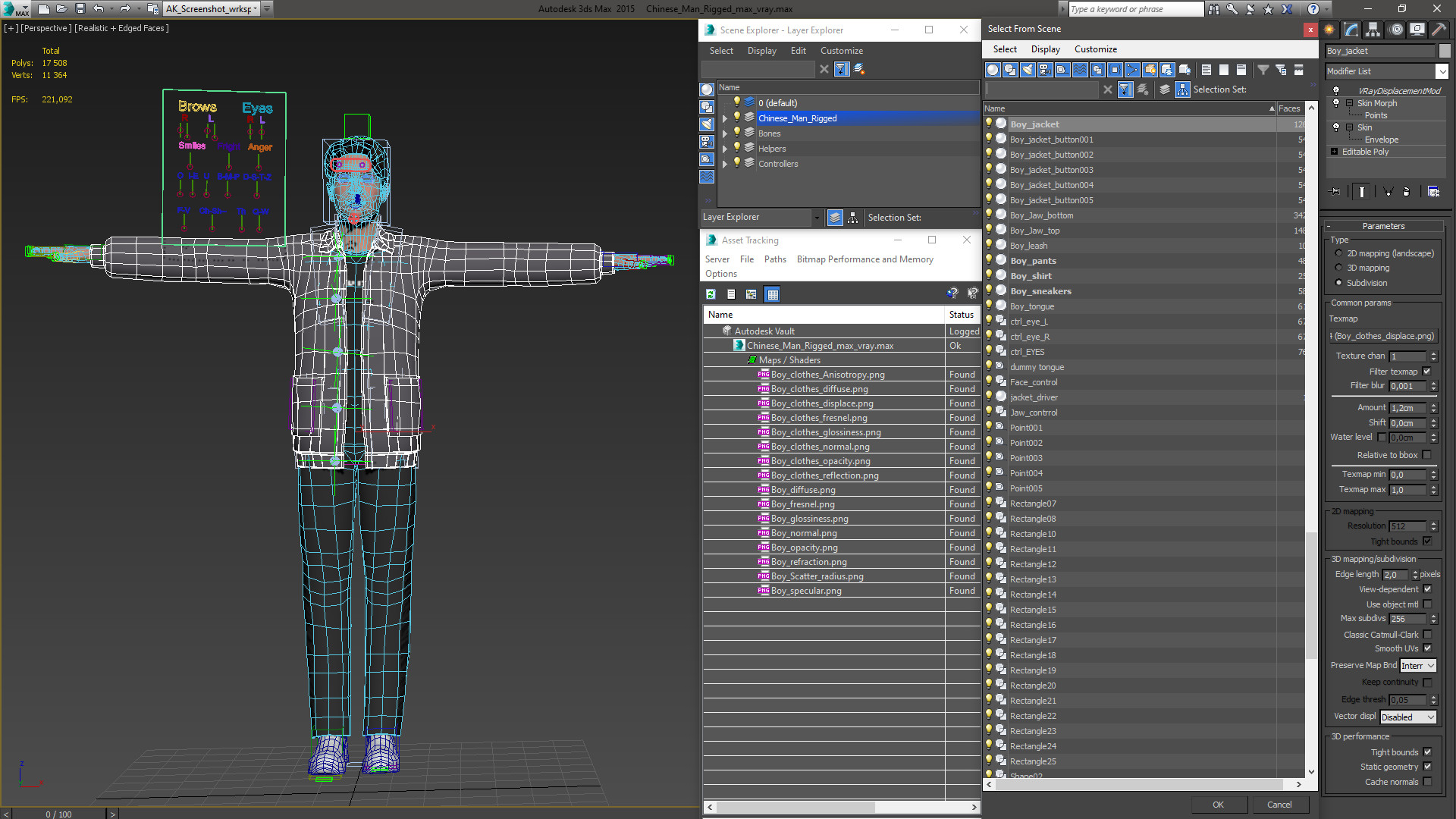Expand the Bones layer in Layer Explorer

pyautogui.click(x=725, y=133)
